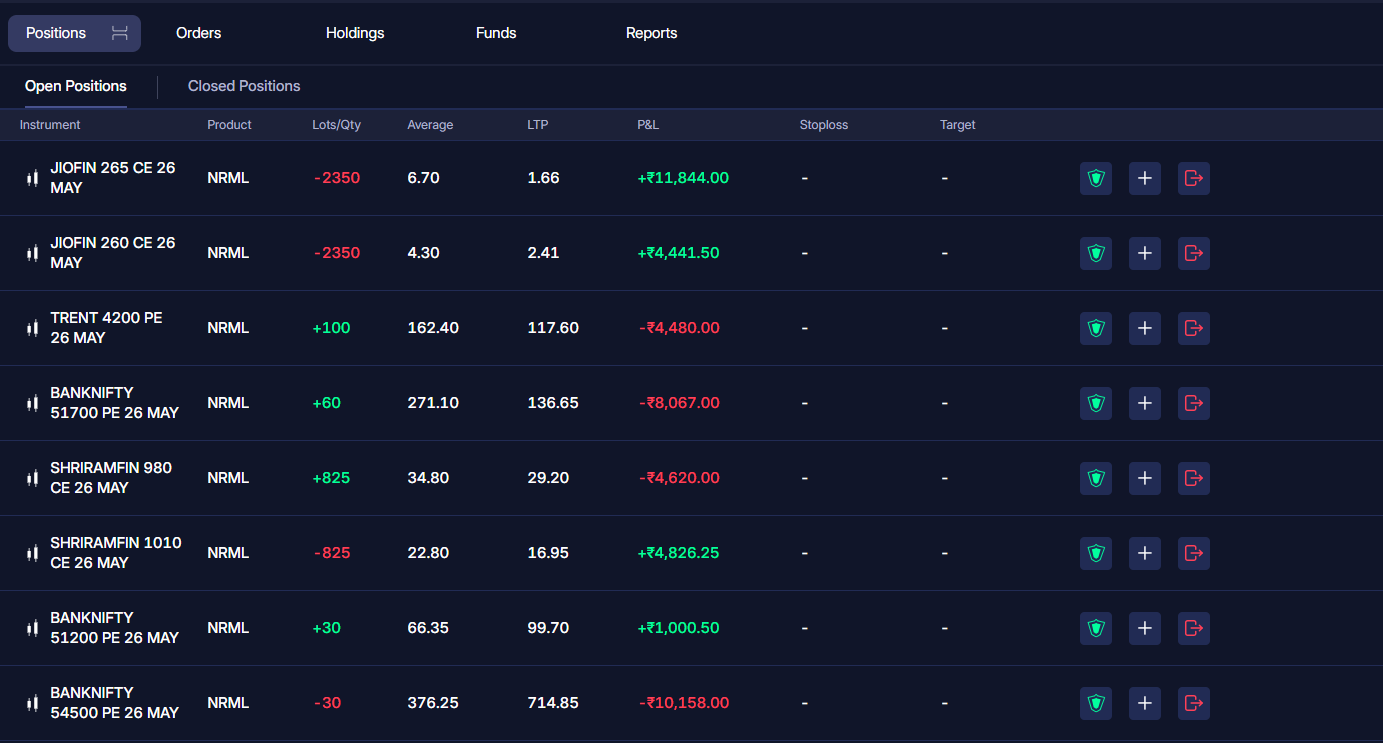Screen dimensions: 1383x743
Task: Click shield icon on BANKNIFTY 51700 PE row
Action: tap(1096, 403)
